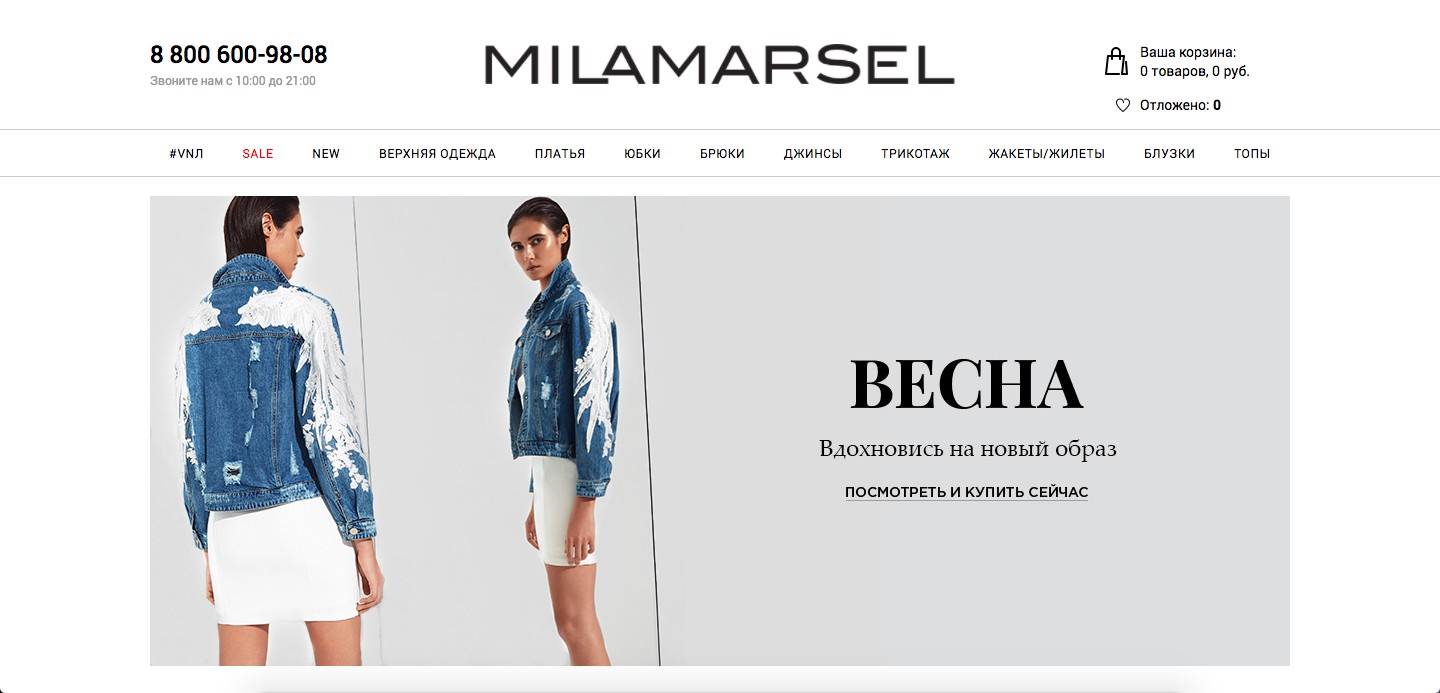
Task: Open the БРЮКИ category
Action: coord(722,153)
